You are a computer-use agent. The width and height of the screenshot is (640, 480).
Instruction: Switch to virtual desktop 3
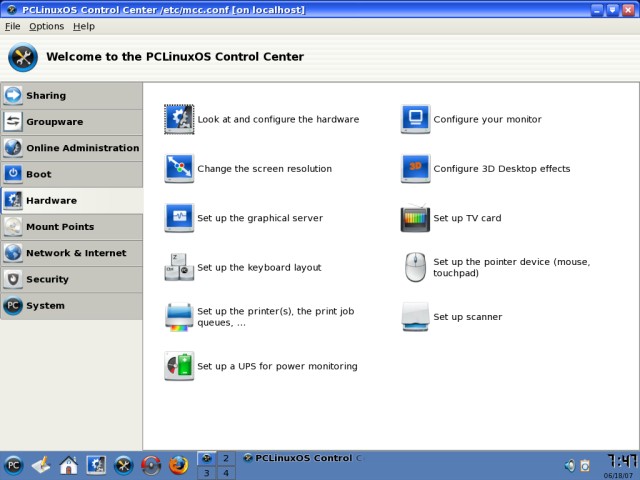click(207, 473)
